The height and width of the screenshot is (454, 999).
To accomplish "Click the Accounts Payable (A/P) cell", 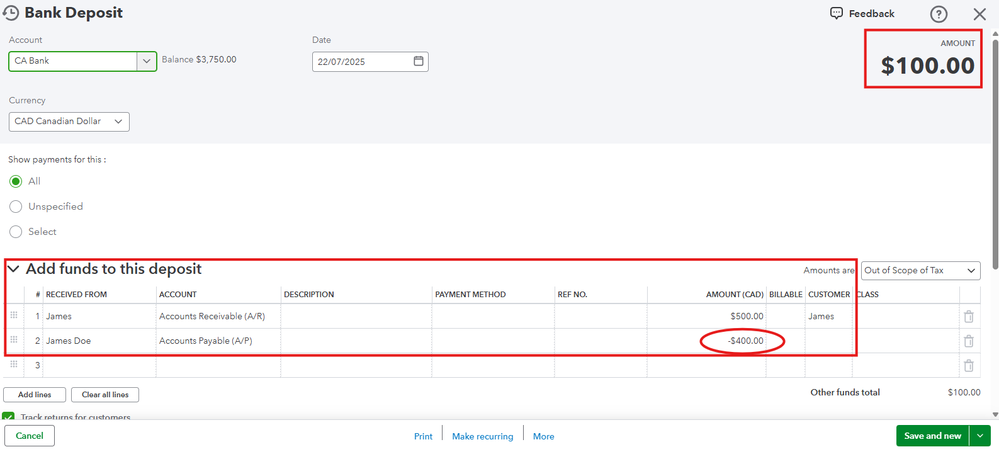I will pos(219,341).
